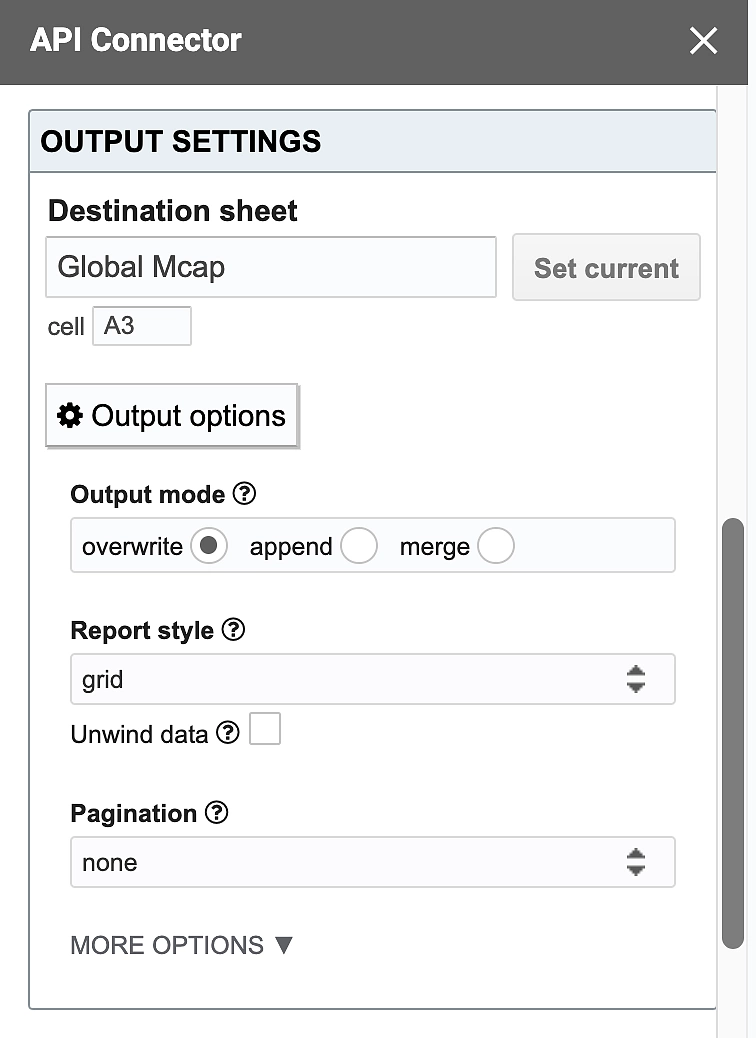Open the Pagination dropdown showing none
The width and height of the screenshot is (756, 1038).
pyautogui.click(x=370, y=861)
